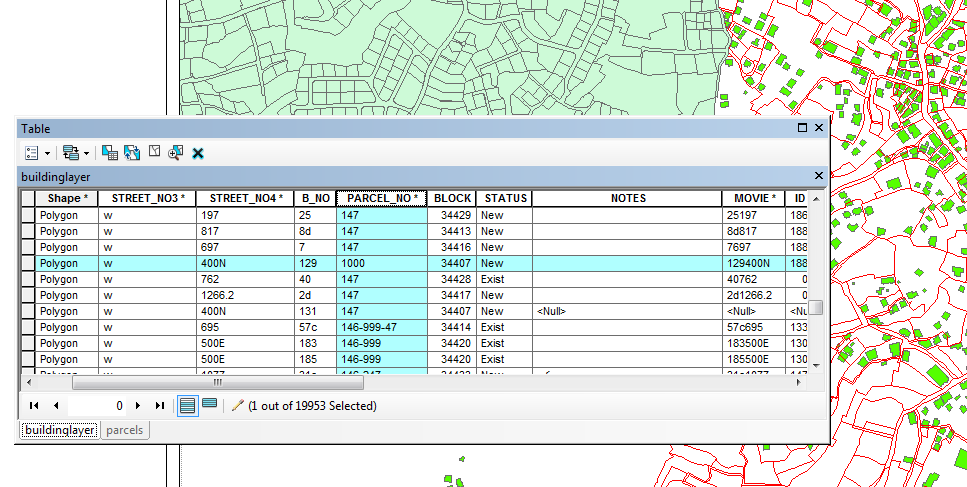Go to the first record

point(34,406)
